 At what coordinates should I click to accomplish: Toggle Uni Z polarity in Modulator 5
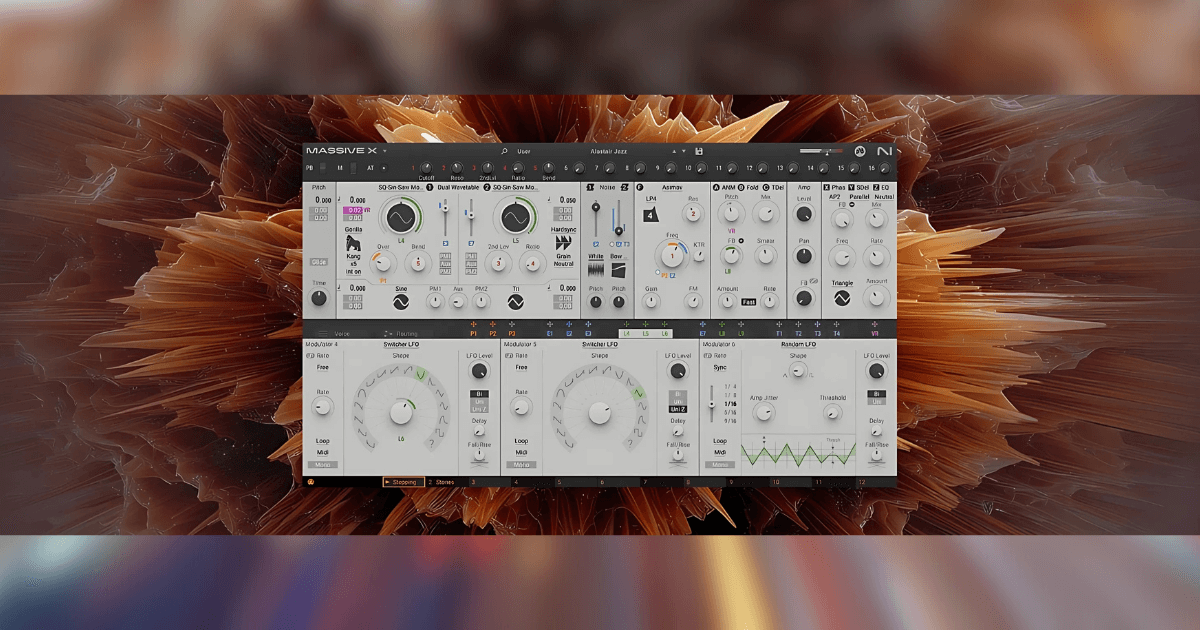click(x=678, y=408)
